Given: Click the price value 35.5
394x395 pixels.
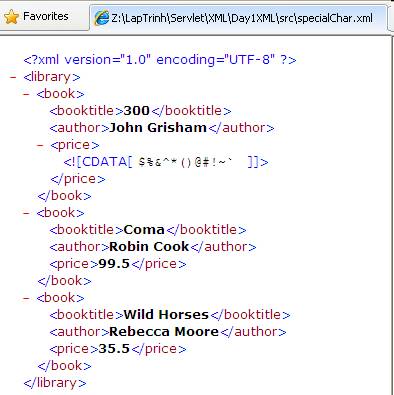Looking at the screenshot, I should coord(114,349).
